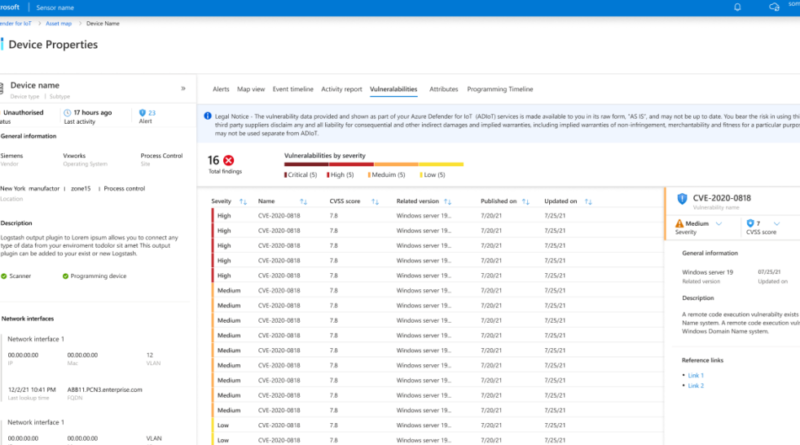Image resolution: width=800 pixels, height=445 pixels.
Task: Click the CVSS score column header
Action: coord(345,201)
